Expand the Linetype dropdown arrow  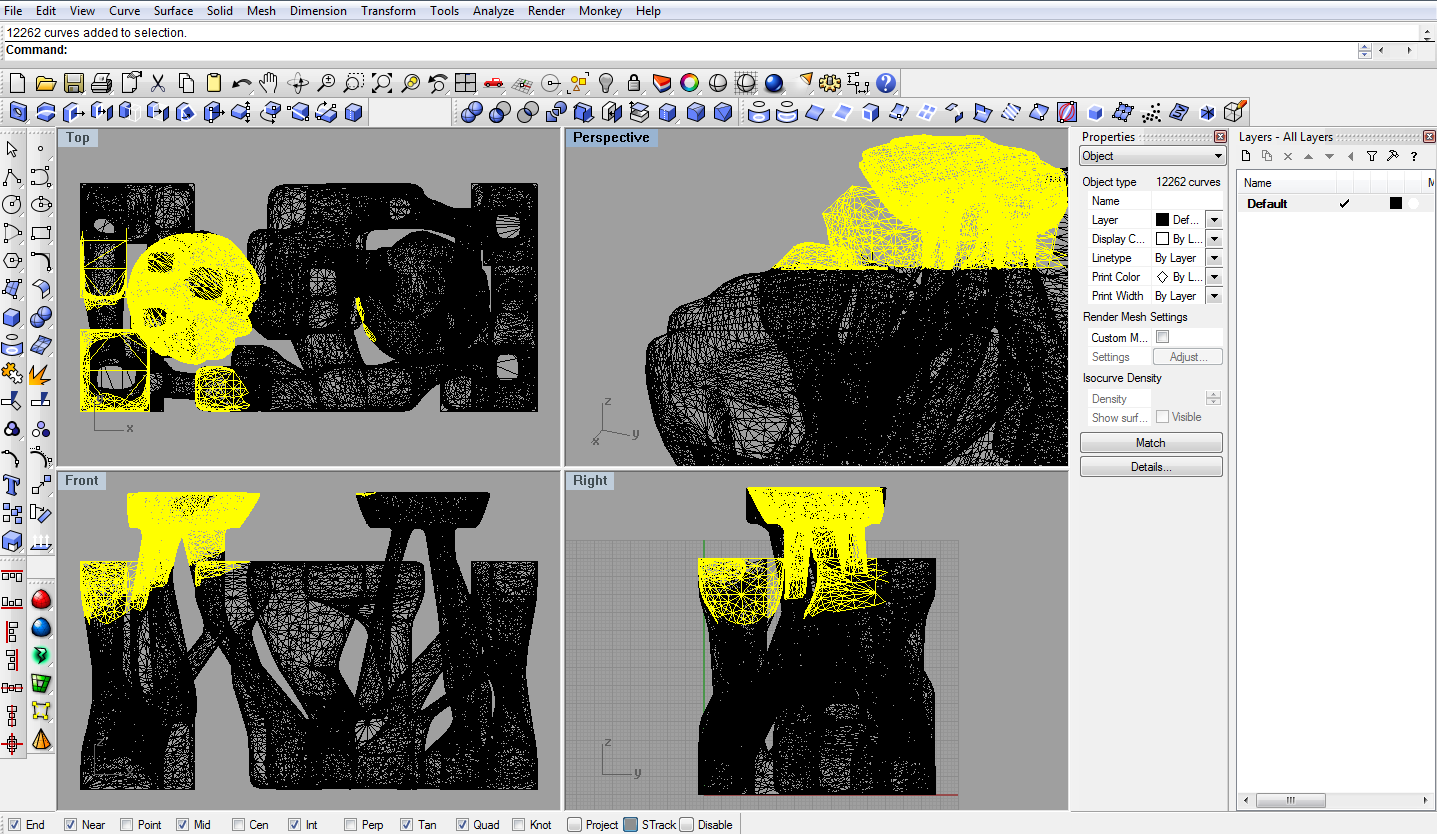tap(1214, 258)
